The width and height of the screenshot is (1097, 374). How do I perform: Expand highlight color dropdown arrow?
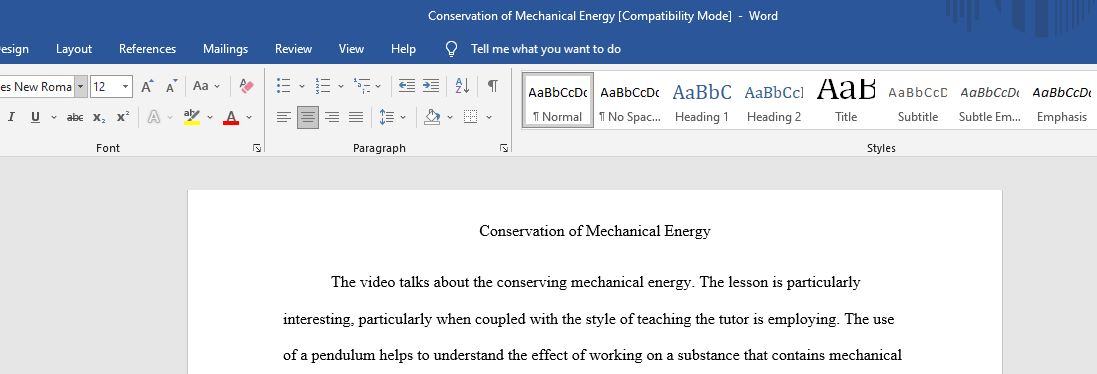[x=209, y=117]
